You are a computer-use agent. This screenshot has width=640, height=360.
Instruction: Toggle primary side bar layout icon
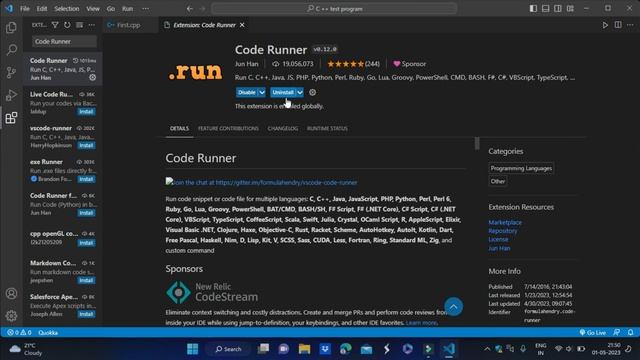533,9
